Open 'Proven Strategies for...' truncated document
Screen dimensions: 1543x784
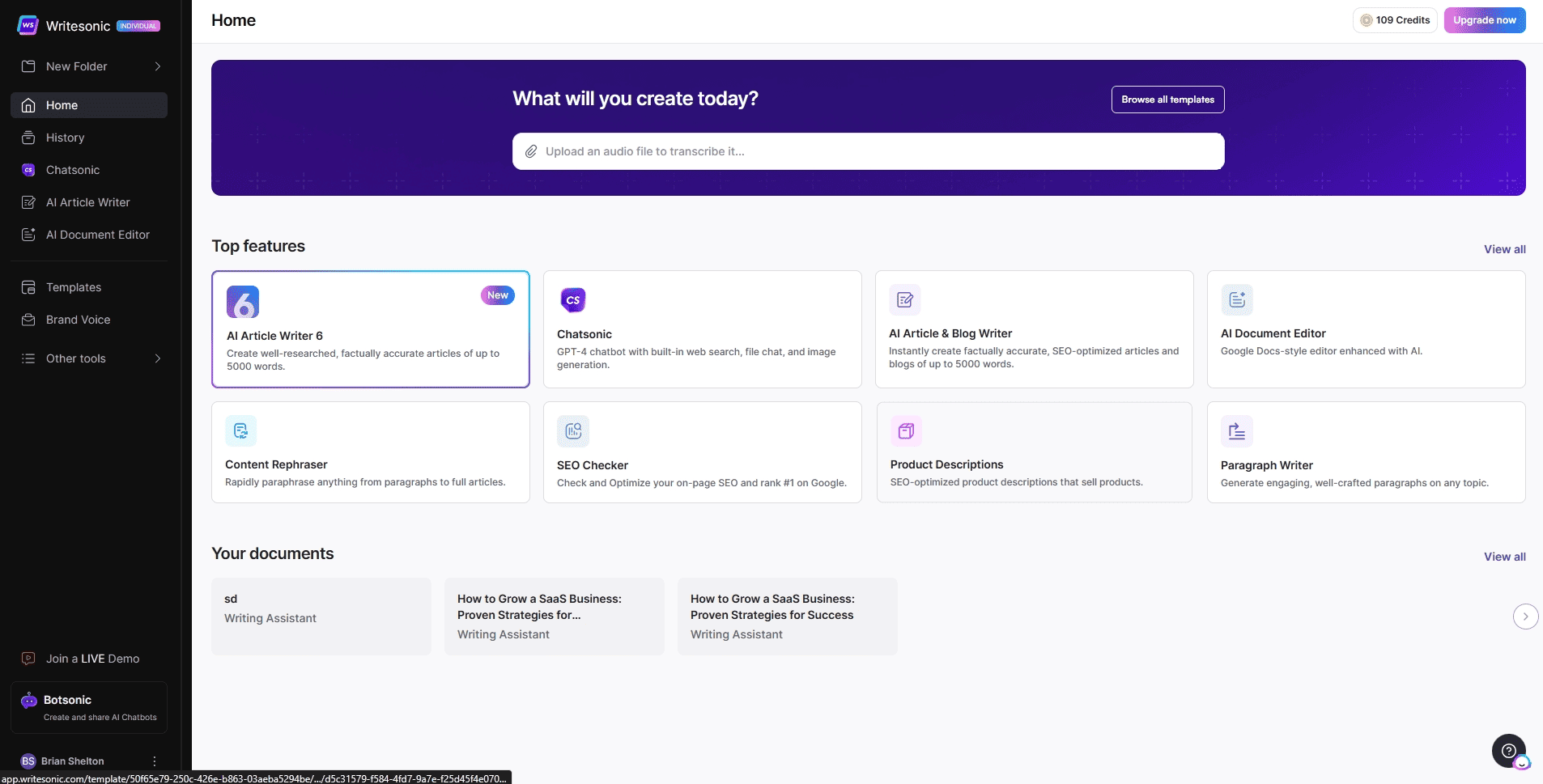[555, 617]
